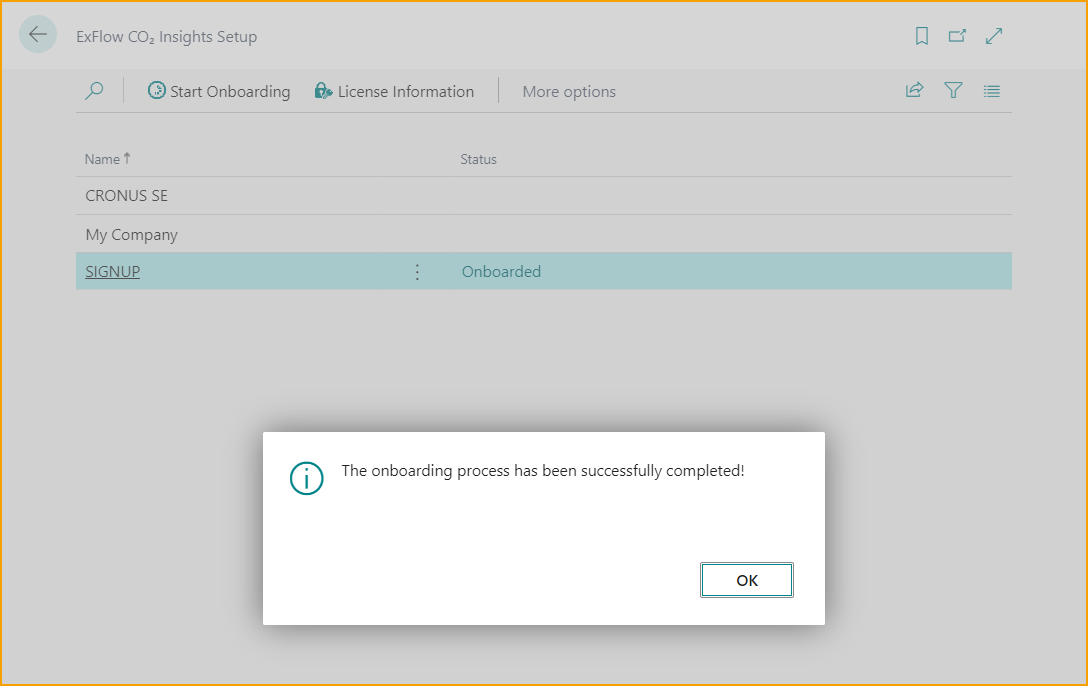This screenshot has width=1088, height=686.
Task: Click the search magnifier icon
Action: click(x=94, y=91)
